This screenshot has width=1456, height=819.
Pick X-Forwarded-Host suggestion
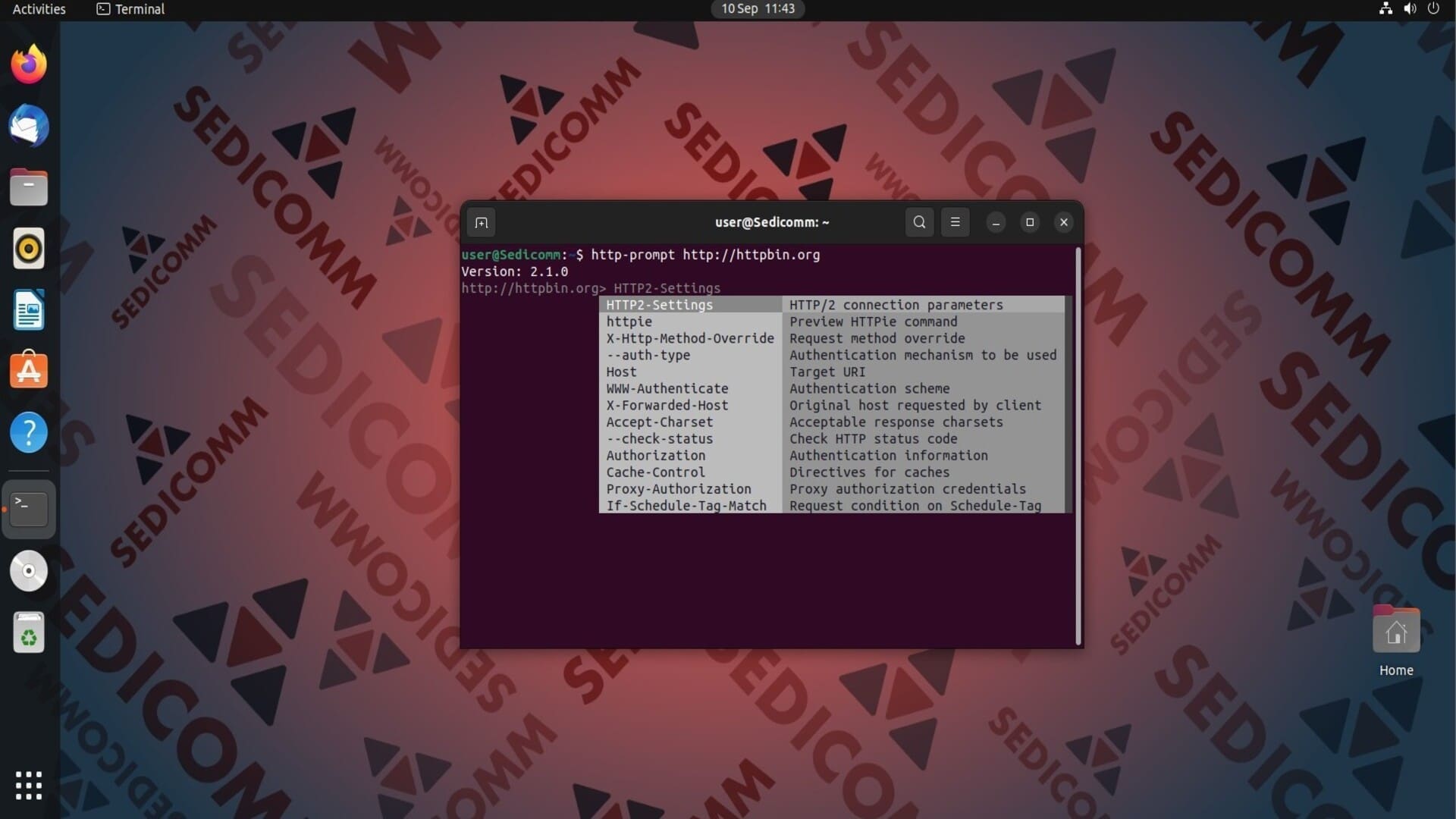[690, 405]
